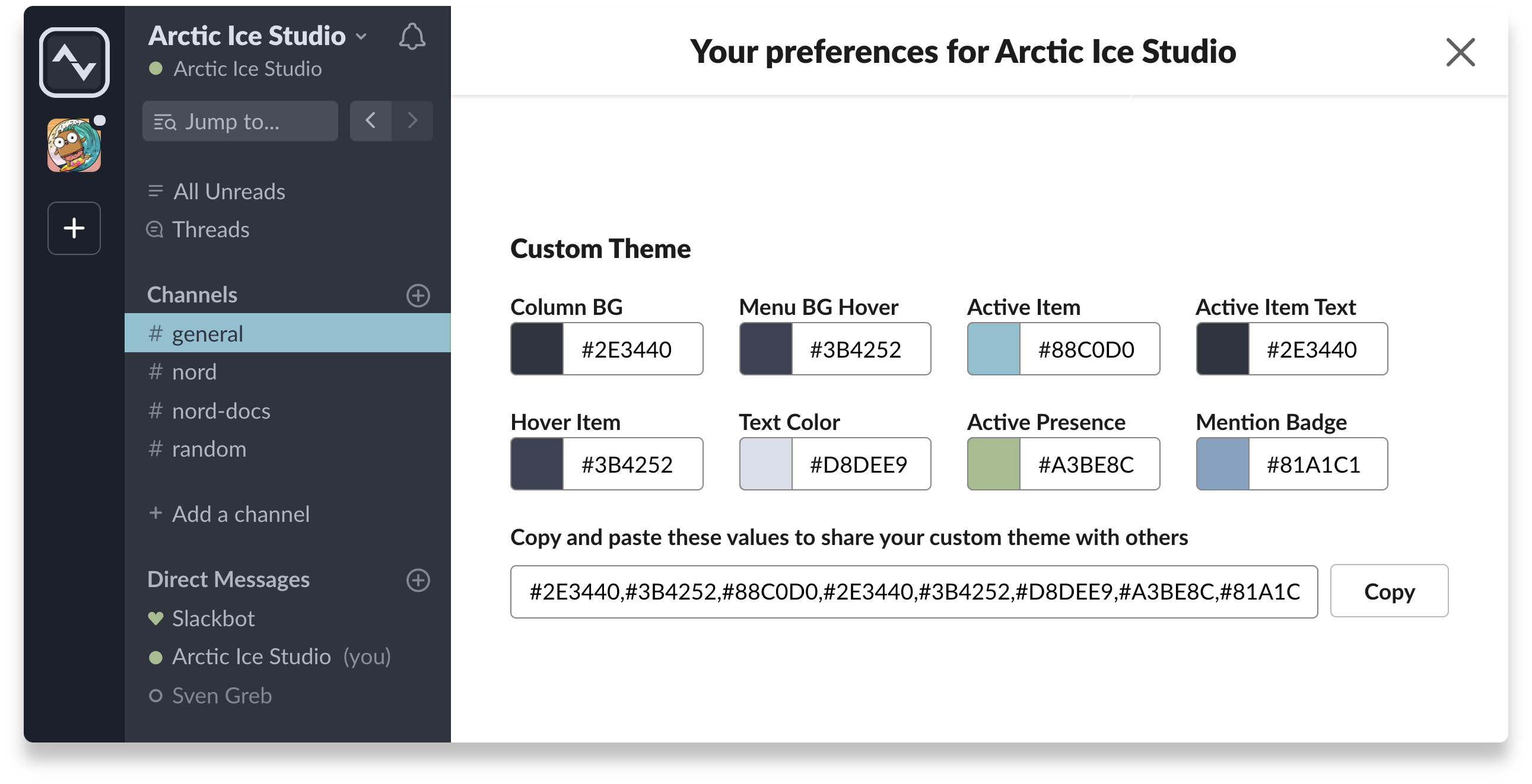The width and height of the screenshot is (1532, 784).
Task: Click the Add a channel link
Action: point(240,514)
